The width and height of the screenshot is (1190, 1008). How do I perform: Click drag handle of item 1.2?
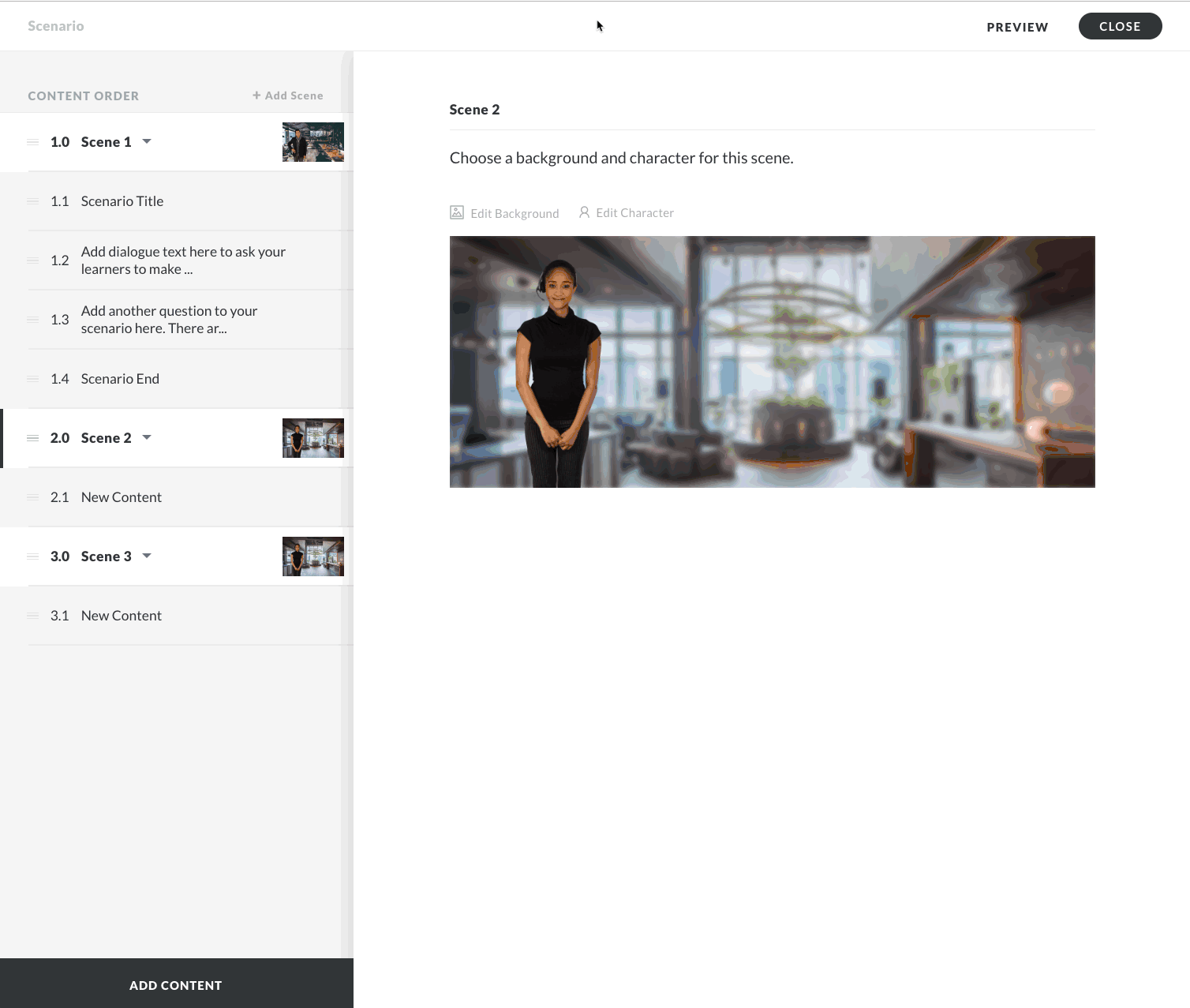[x=33, y=260]
